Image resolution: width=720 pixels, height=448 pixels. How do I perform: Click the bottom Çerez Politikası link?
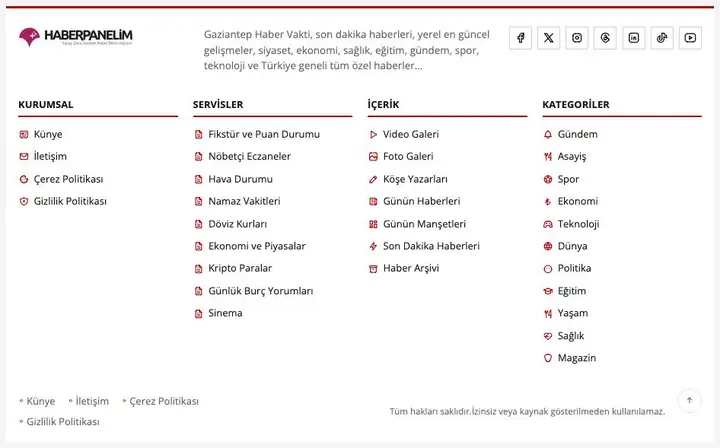[163, 401]
